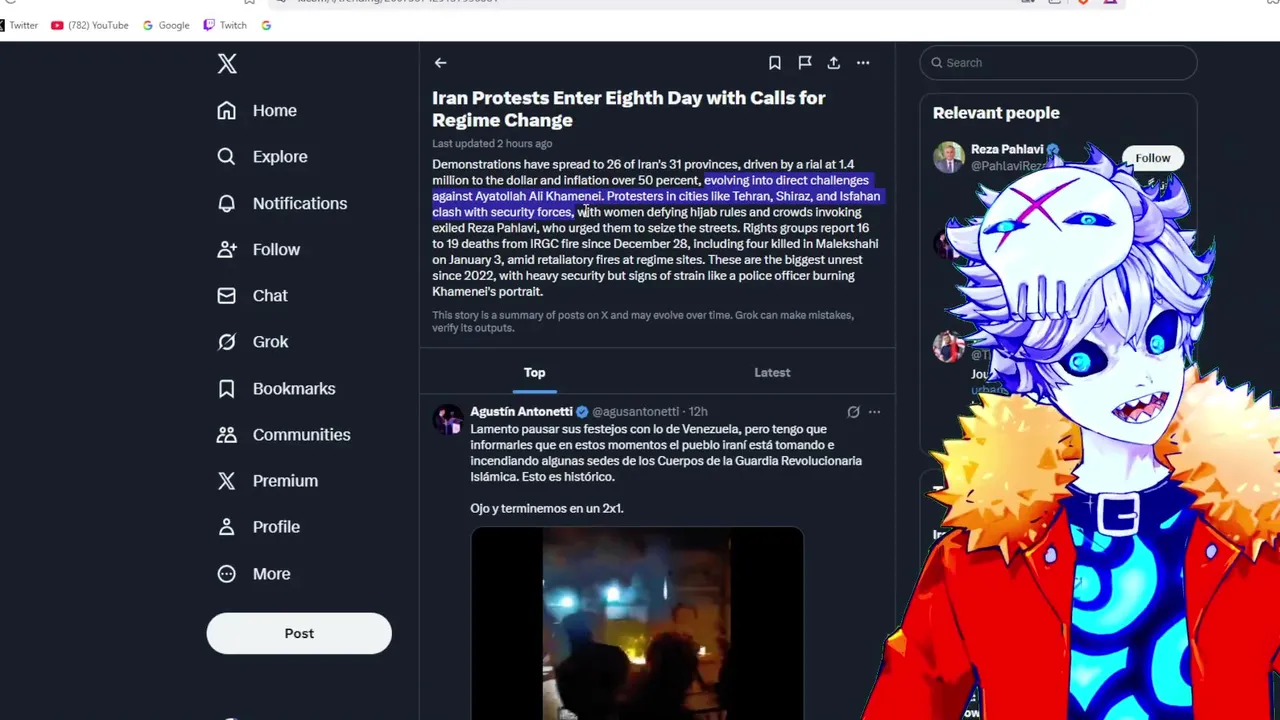Share the story via upload icon
The height and width of the screenshot is (720, 1280).
(833, 63)
